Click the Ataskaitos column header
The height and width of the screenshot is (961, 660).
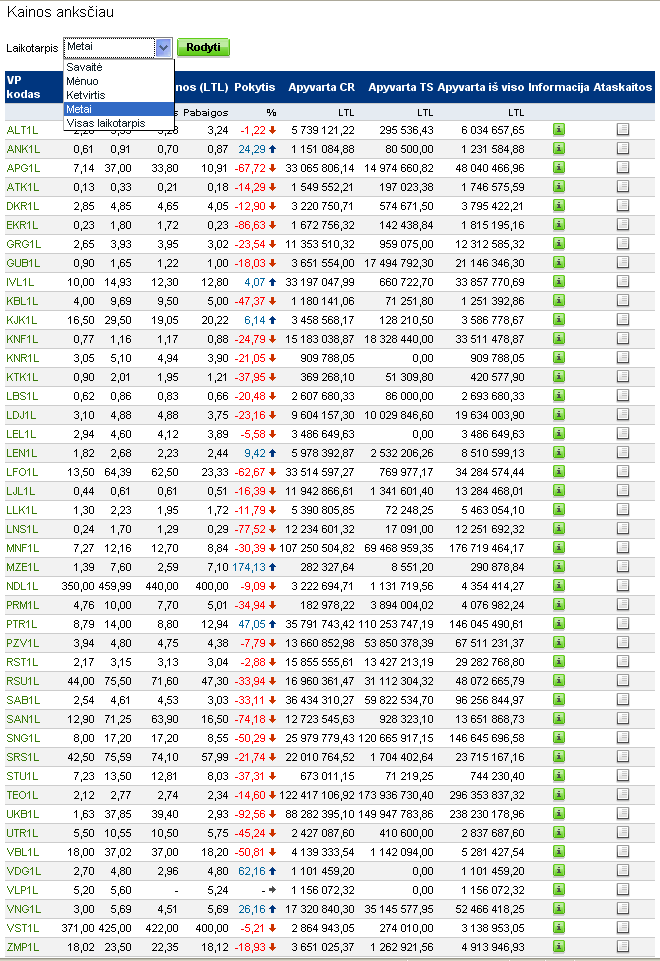[x=623, y=87]
